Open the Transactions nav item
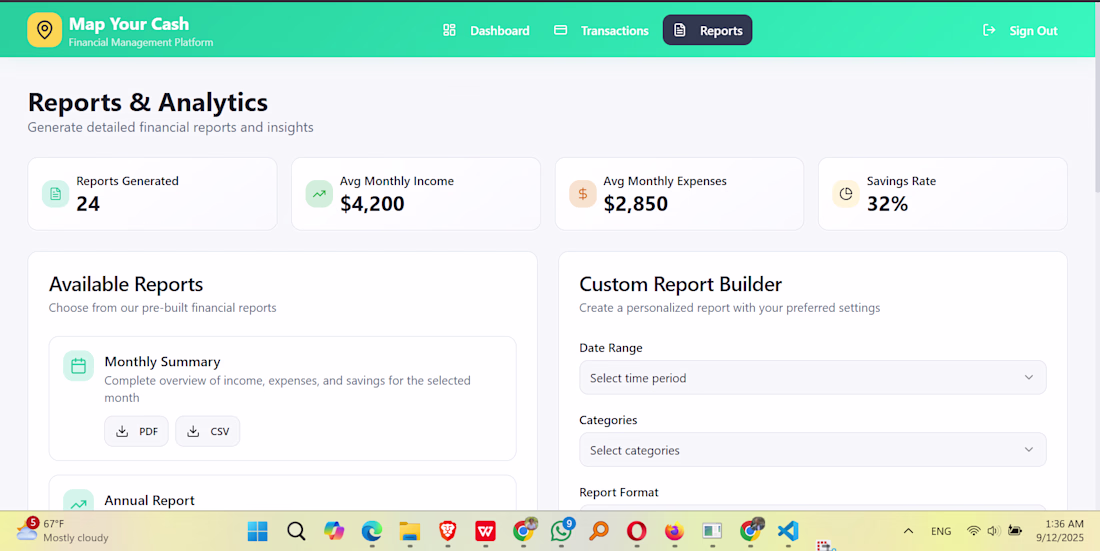This screenshot has width=1100, height=551. pos(601,30)
